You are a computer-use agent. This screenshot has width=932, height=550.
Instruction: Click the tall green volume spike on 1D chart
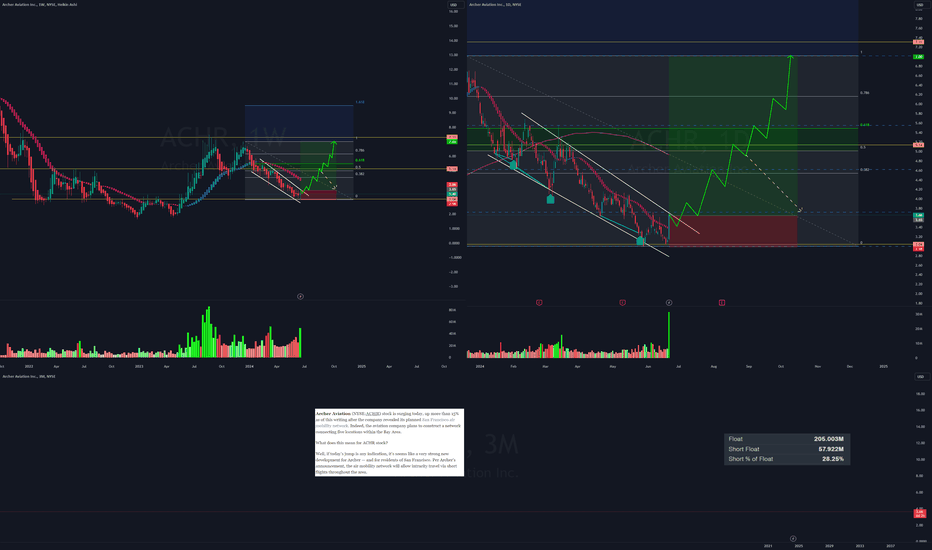669,335
